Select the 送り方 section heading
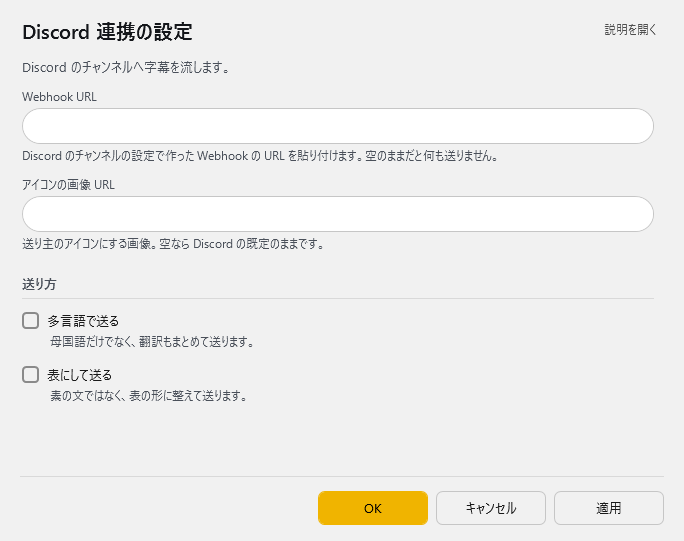 39,284
